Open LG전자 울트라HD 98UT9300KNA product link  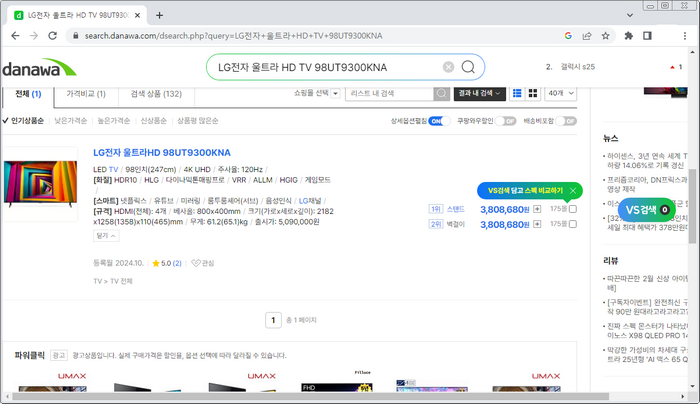162,153
